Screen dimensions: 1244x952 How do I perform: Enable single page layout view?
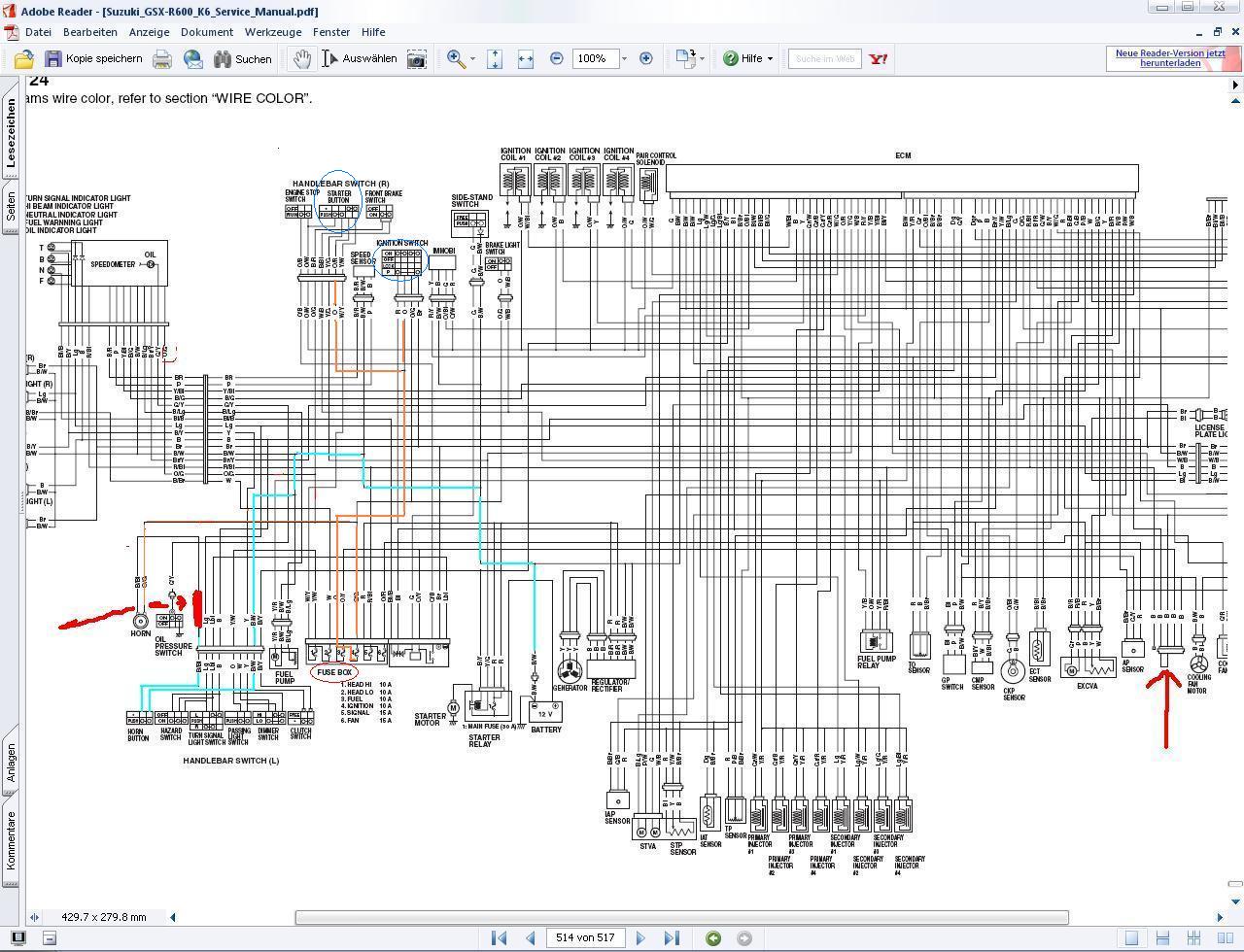pyautogui.click(x=1131, y=938)
